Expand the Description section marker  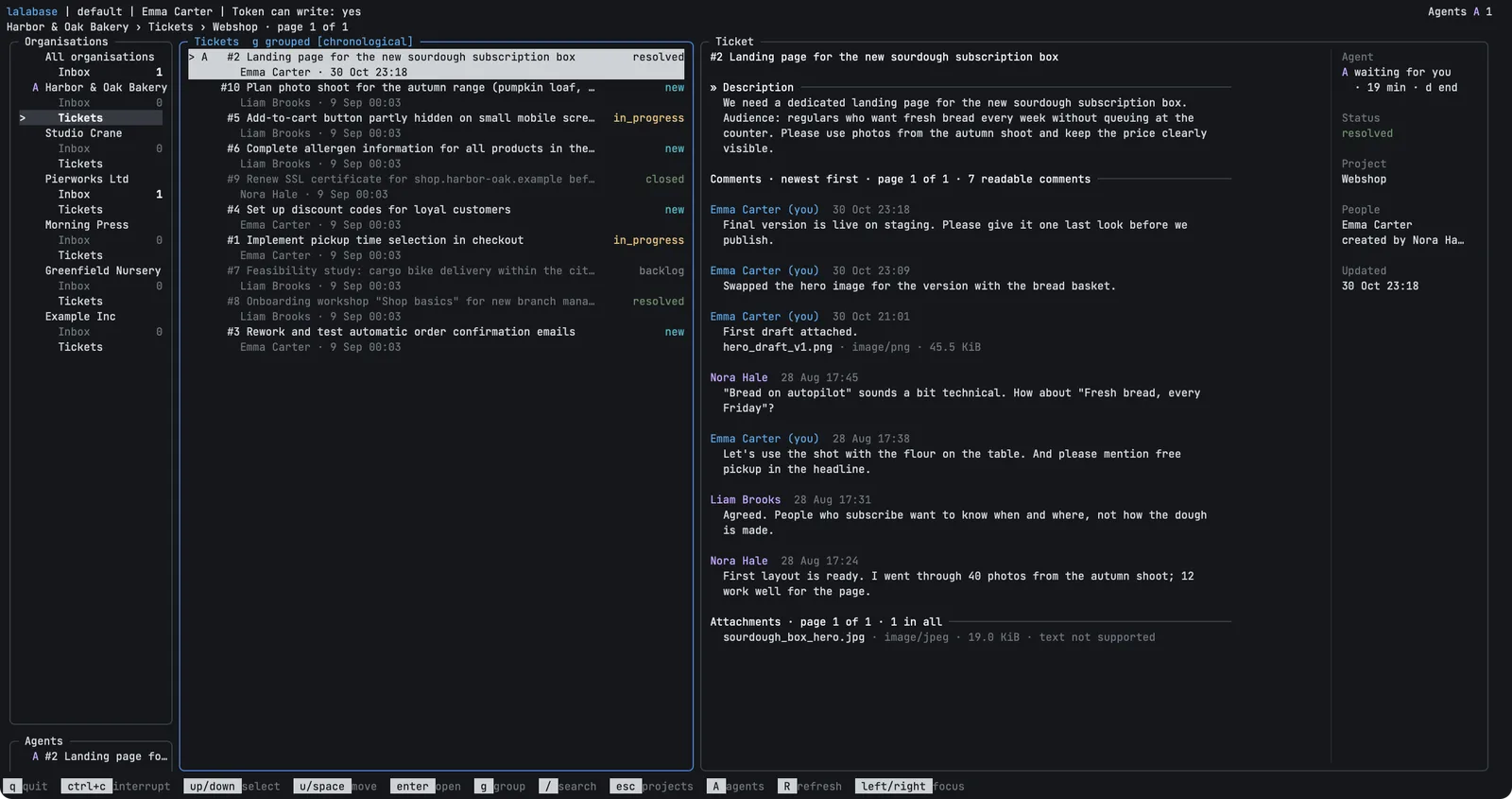[x=713, y=87]
